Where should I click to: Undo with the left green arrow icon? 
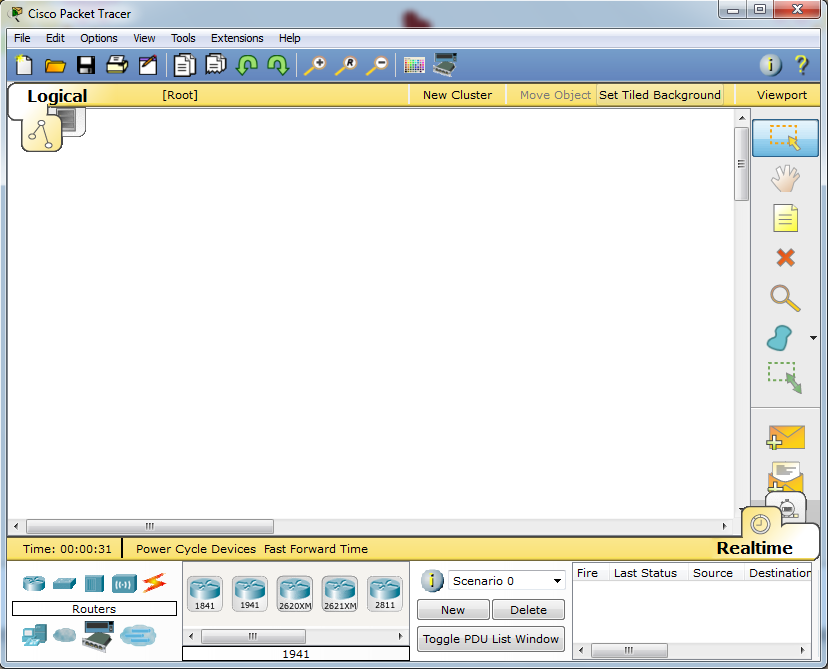coord(247,65)
